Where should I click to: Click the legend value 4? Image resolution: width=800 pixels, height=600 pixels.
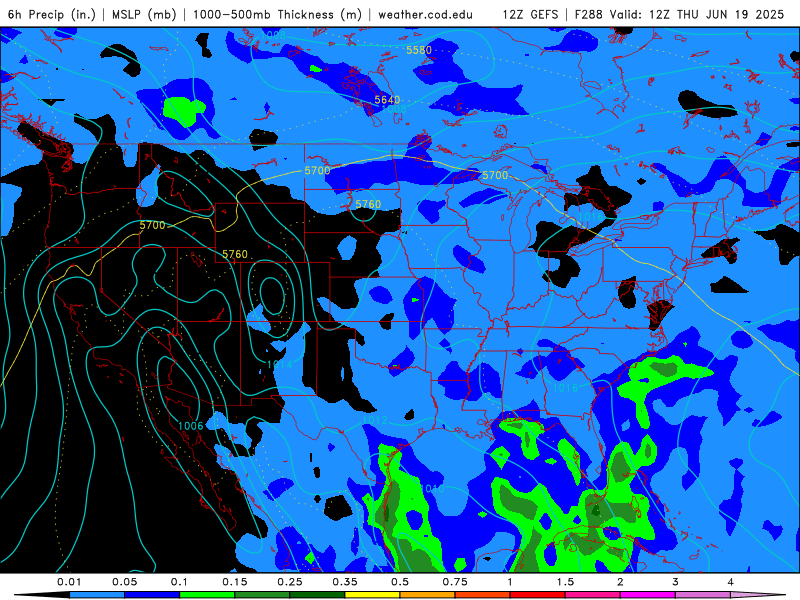tap(731, 582)
